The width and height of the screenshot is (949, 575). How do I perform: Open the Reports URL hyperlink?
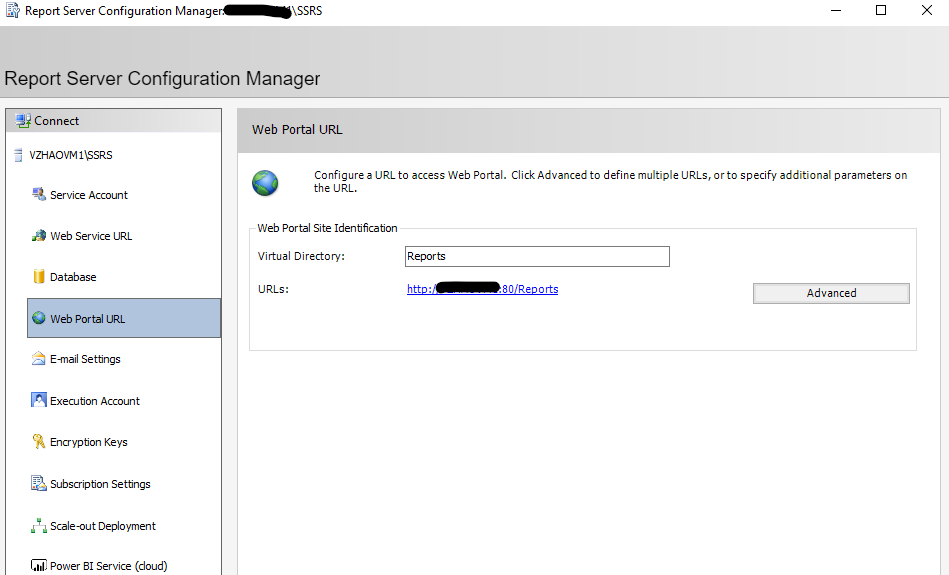pyautogui.click(x=482, y=289)
